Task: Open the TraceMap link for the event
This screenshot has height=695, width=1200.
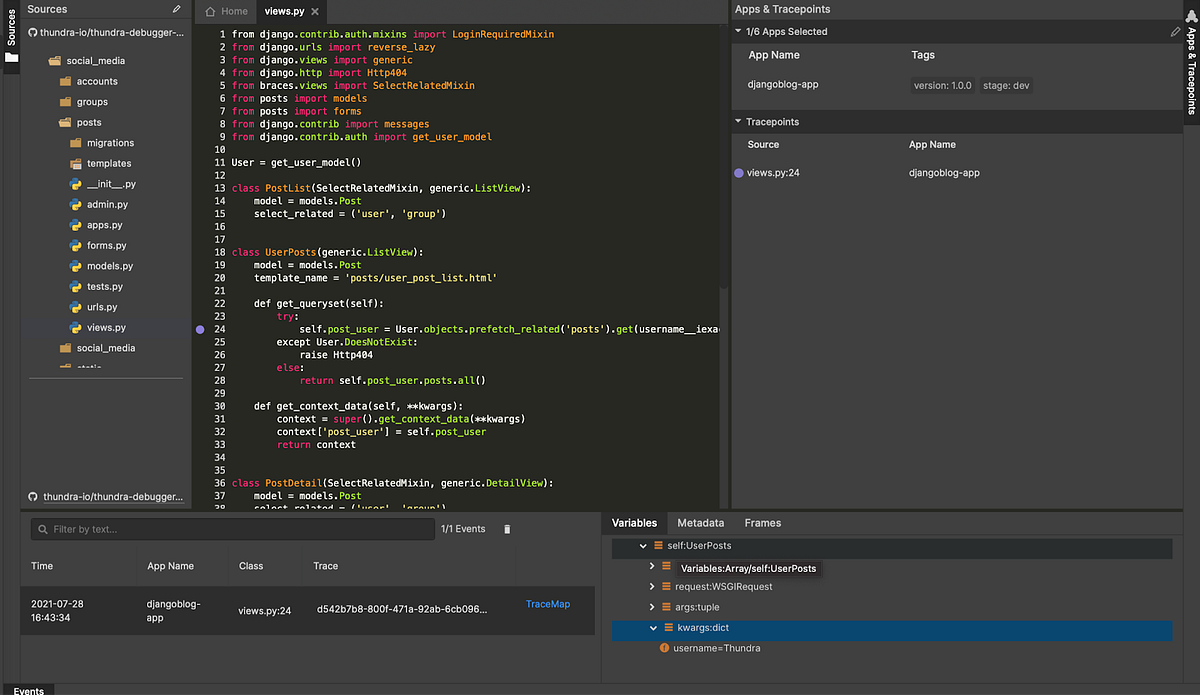Action: pos(548,604)
